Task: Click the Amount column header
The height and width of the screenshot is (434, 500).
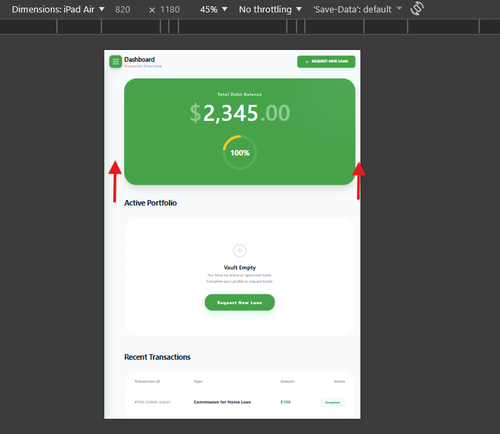Action: 287,381
